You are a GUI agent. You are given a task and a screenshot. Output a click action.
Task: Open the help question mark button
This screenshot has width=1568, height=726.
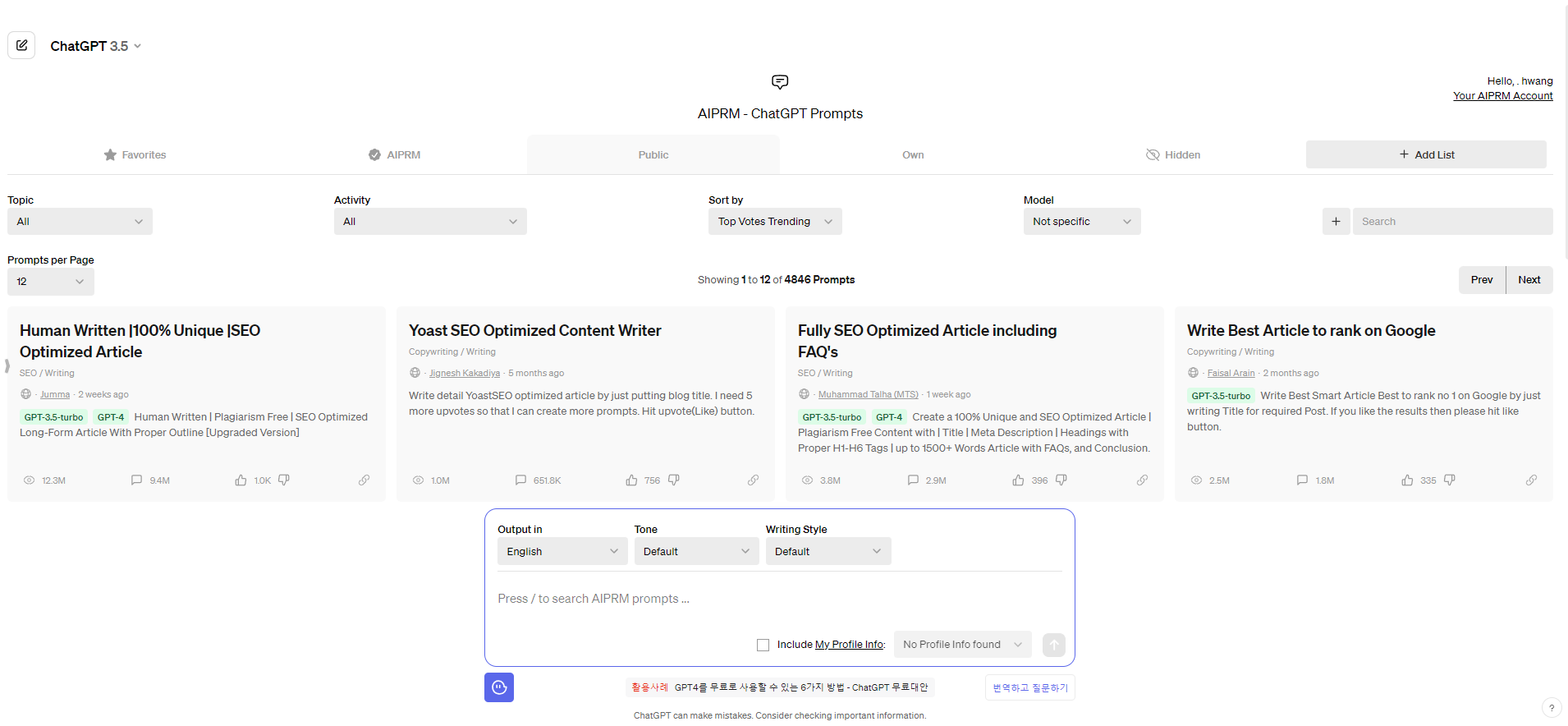point(1551,707)
